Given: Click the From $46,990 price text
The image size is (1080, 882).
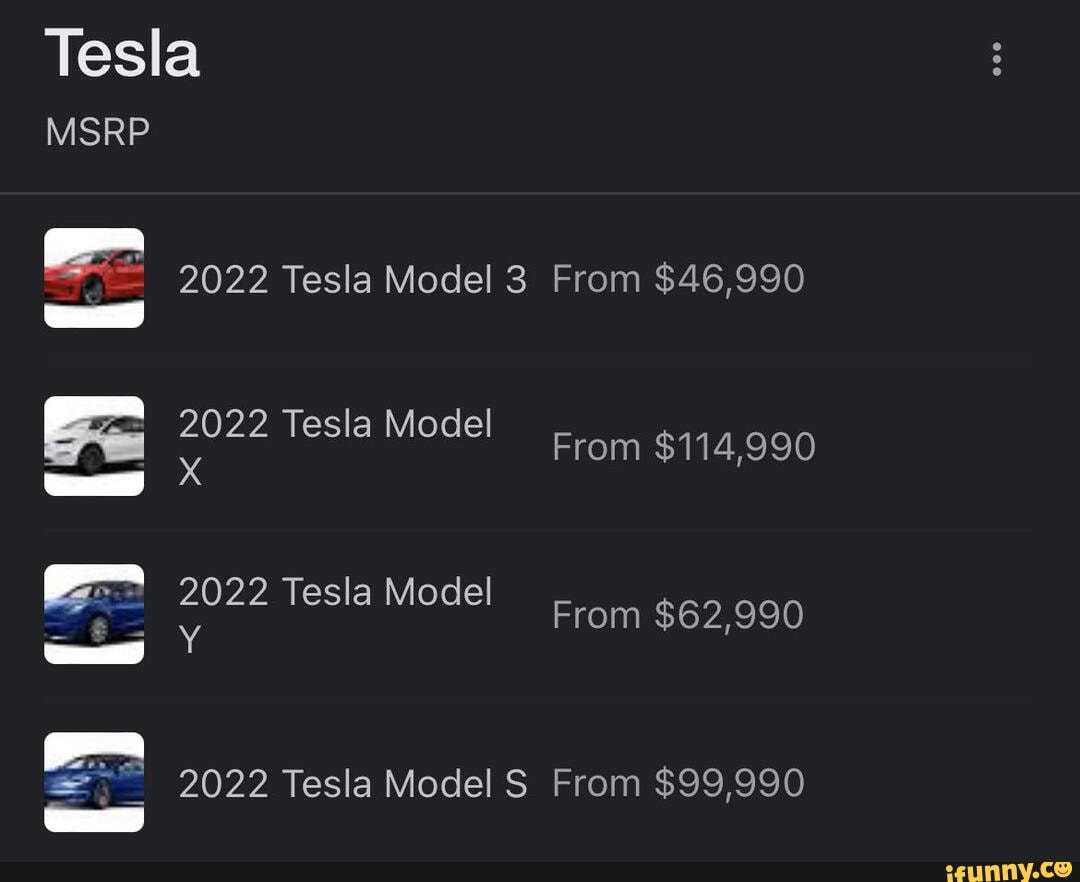Looking at the screenshot, I should pyautogui.click(x=678, y=278).
